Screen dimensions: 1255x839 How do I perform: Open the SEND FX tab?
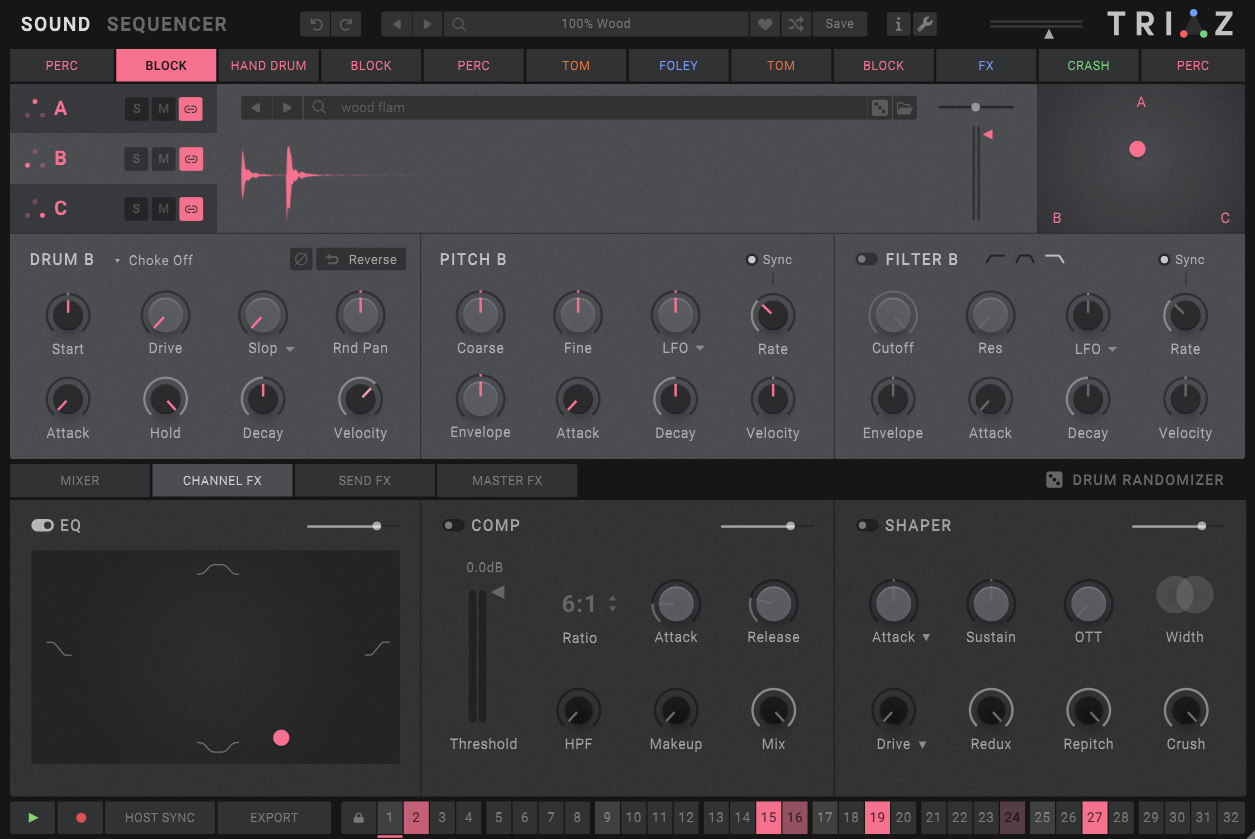click(x=364, y=480)
